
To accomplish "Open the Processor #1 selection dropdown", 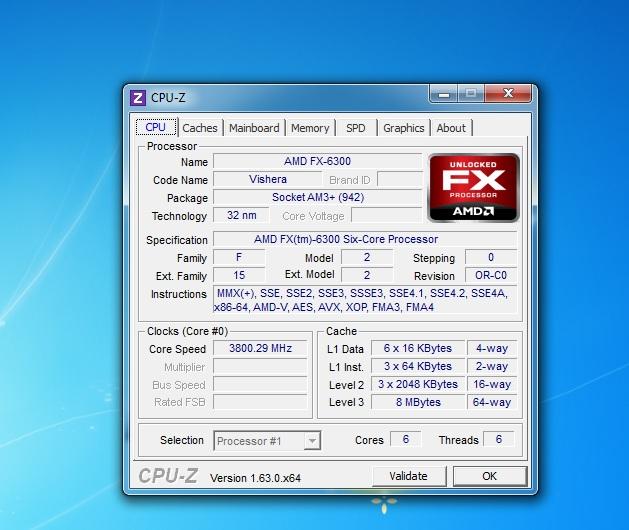I will 267,441.
